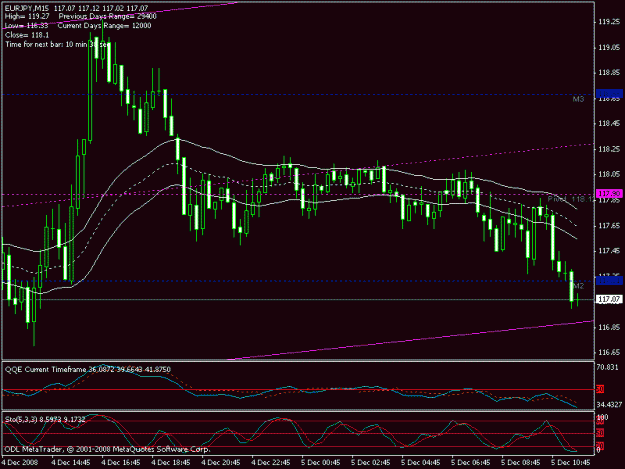Select the '5 Dec 00:45' time axis label

pos(321,462)
